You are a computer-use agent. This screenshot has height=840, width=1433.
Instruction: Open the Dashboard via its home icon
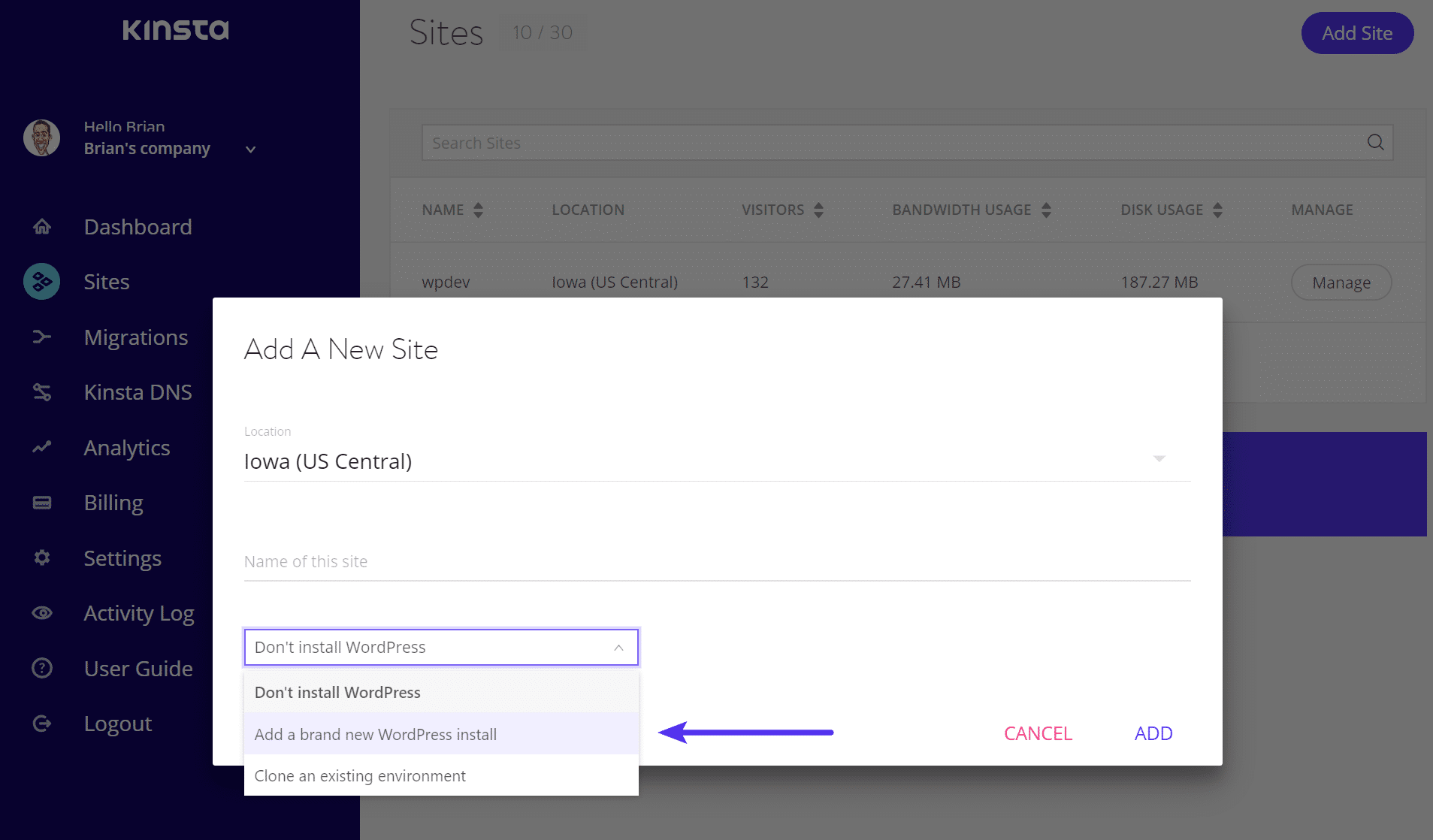(41, 226)
